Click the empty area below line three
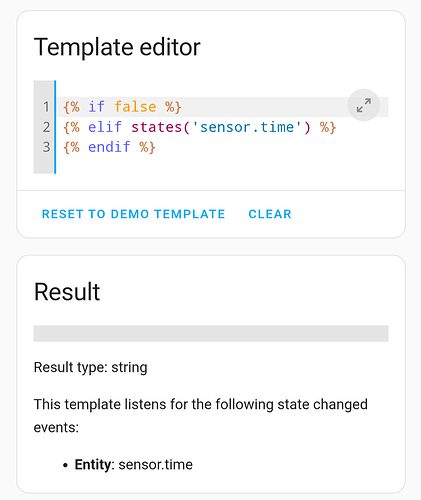The image size is (421, 500). click(222, 165)
